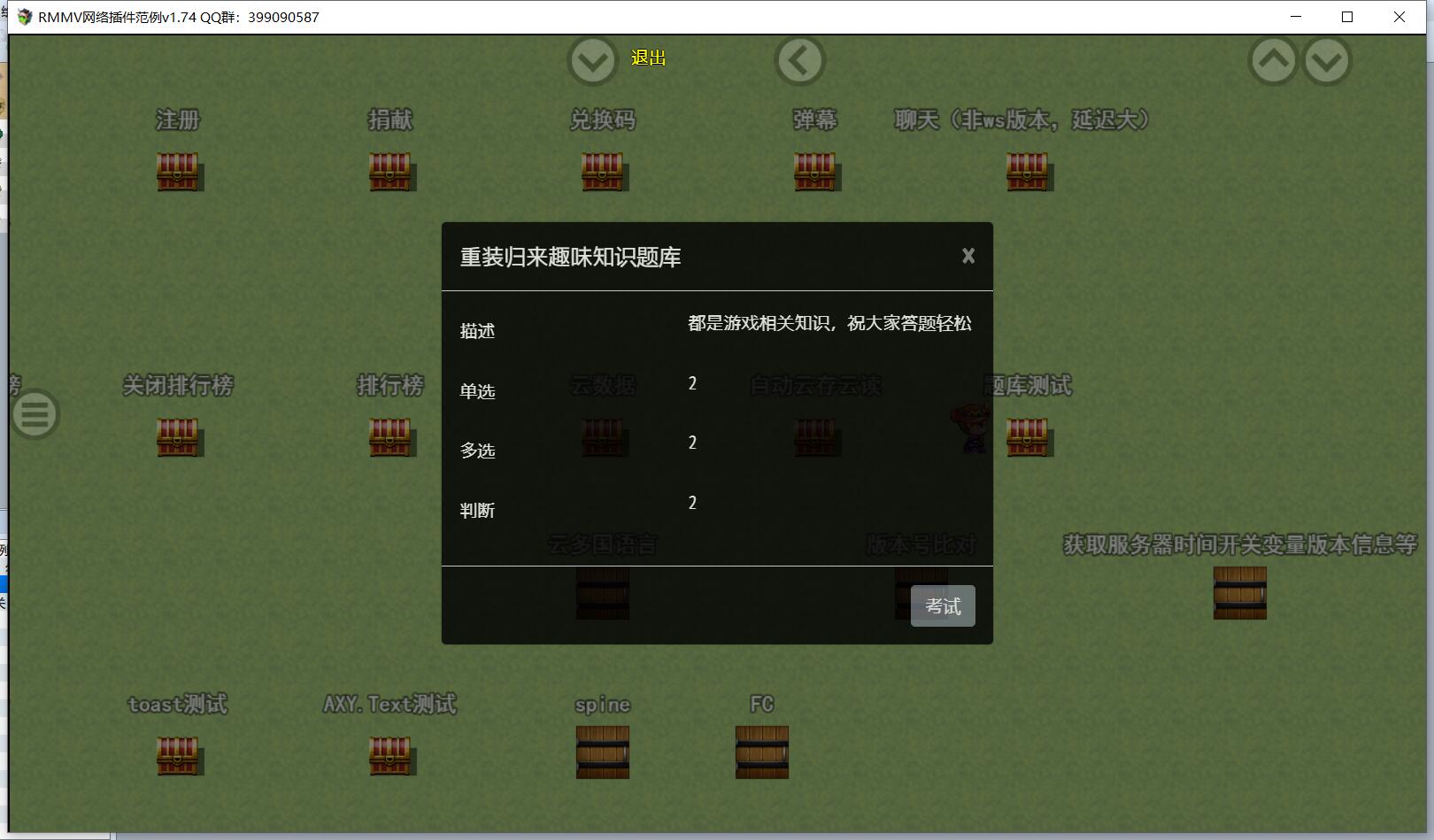
Task: Click the 兑换码 label
Action: point(603,119)
